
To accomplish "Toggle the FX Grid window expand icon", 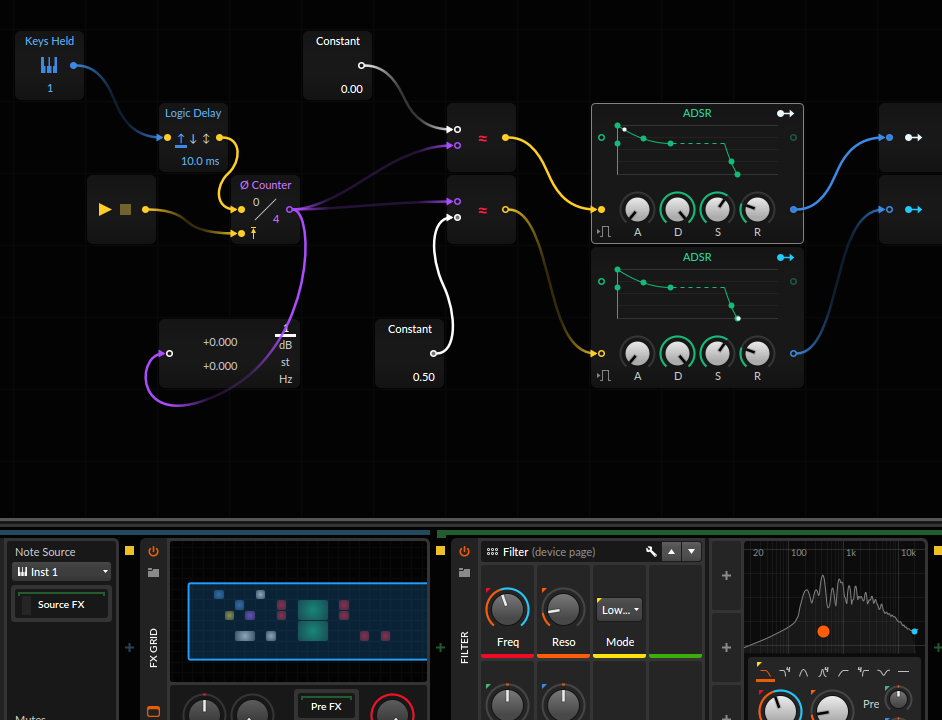I will (153, 712).
